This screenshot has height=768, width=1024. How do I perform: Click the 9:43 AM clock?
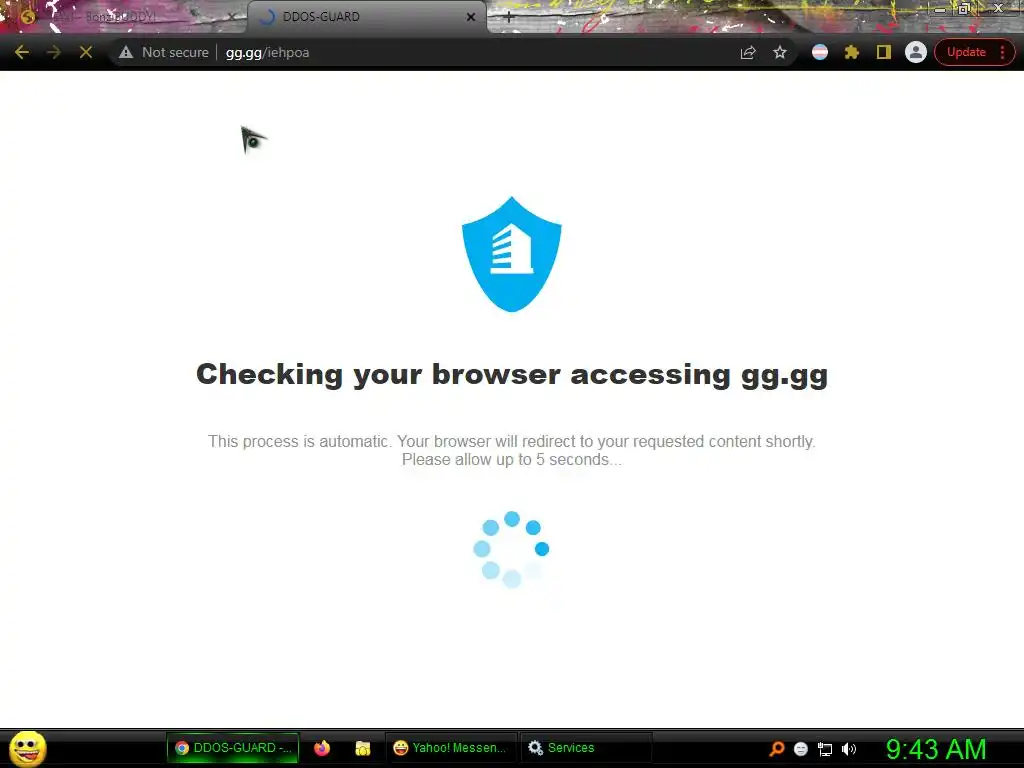pyautogui.click(x=936, y=749)
